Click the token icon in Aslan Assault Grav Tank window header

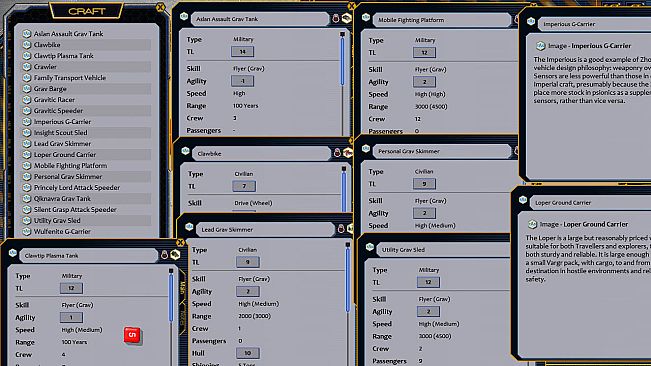pos(346,18)
